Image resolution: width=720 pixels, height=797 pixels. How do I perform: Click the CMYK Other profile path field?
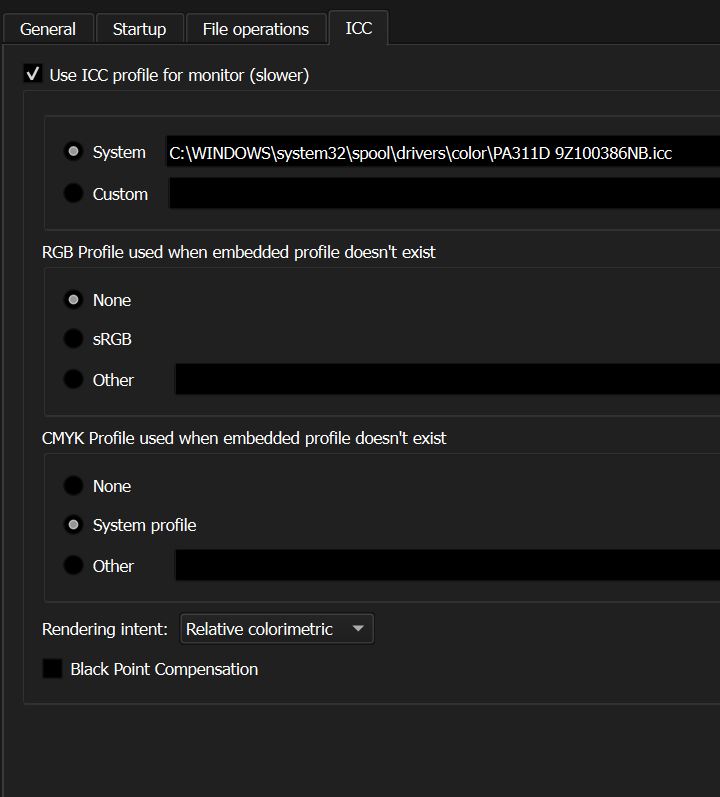pos(447,566)
